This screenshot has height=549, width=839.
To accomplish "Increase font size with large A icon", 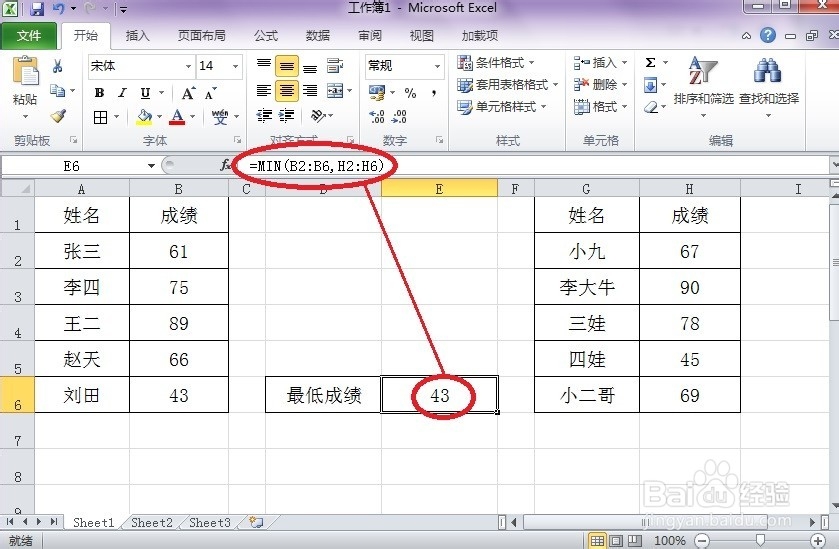I will [x=188, y=93].
